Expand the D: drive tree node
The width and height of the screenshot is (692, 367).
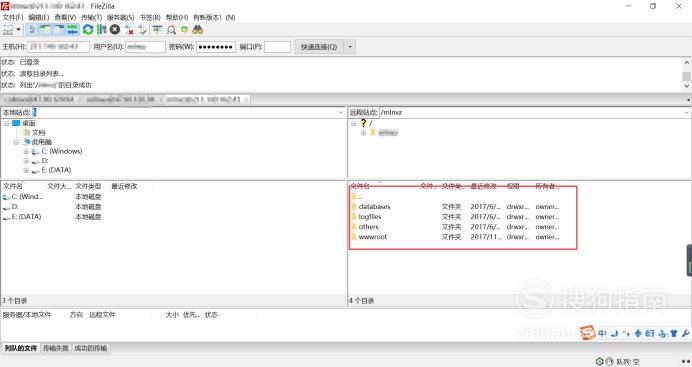tap(26, 161)
